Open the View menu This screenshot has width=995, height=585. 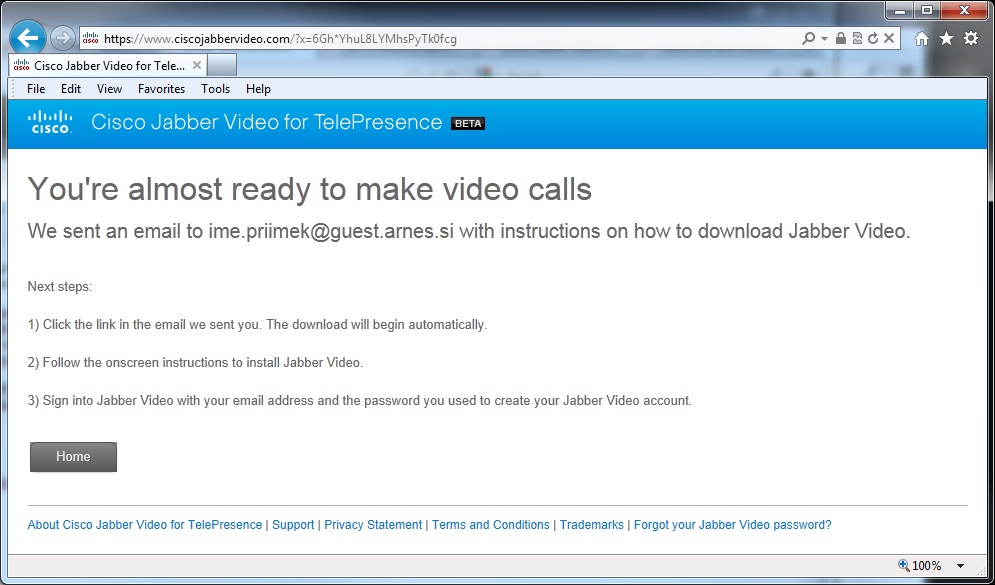(109, 89)
